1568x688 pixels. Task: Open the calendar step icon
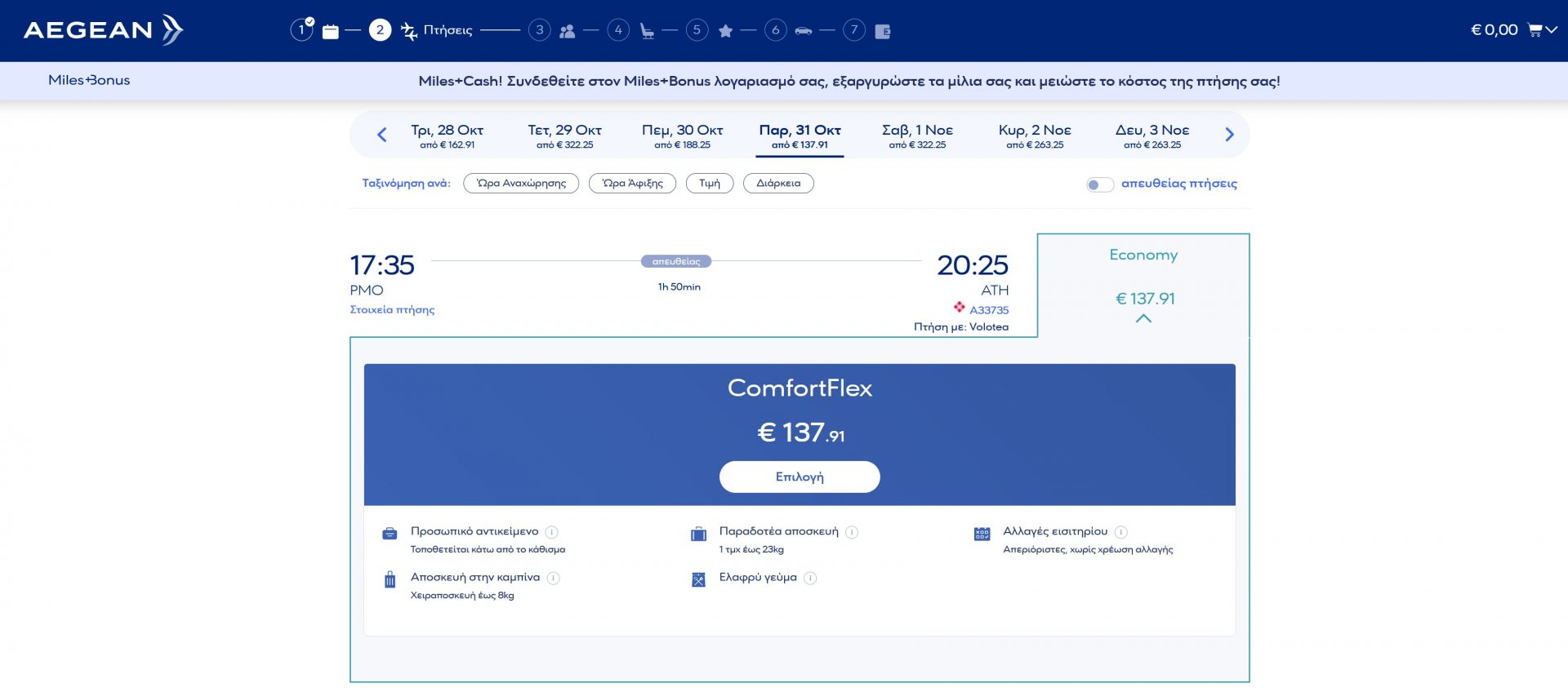(x=330, y=31)
